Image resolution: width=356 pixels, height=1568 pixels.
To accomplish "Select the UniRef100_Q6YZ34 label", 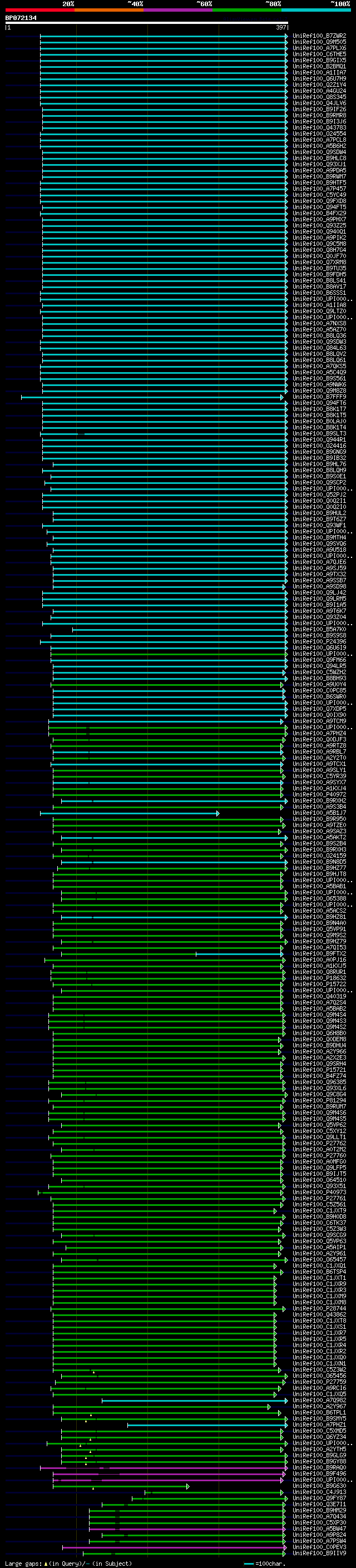I will tap(319, 1437).
